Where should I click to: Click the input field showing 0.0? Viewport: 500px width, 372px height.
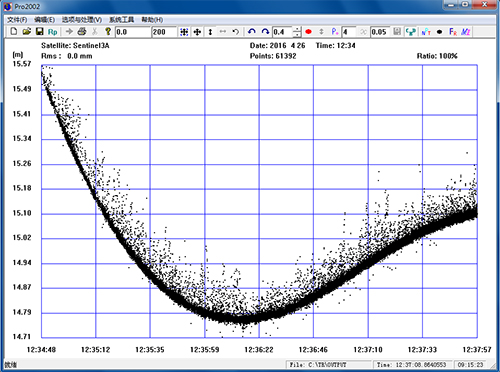pos(132,32)
